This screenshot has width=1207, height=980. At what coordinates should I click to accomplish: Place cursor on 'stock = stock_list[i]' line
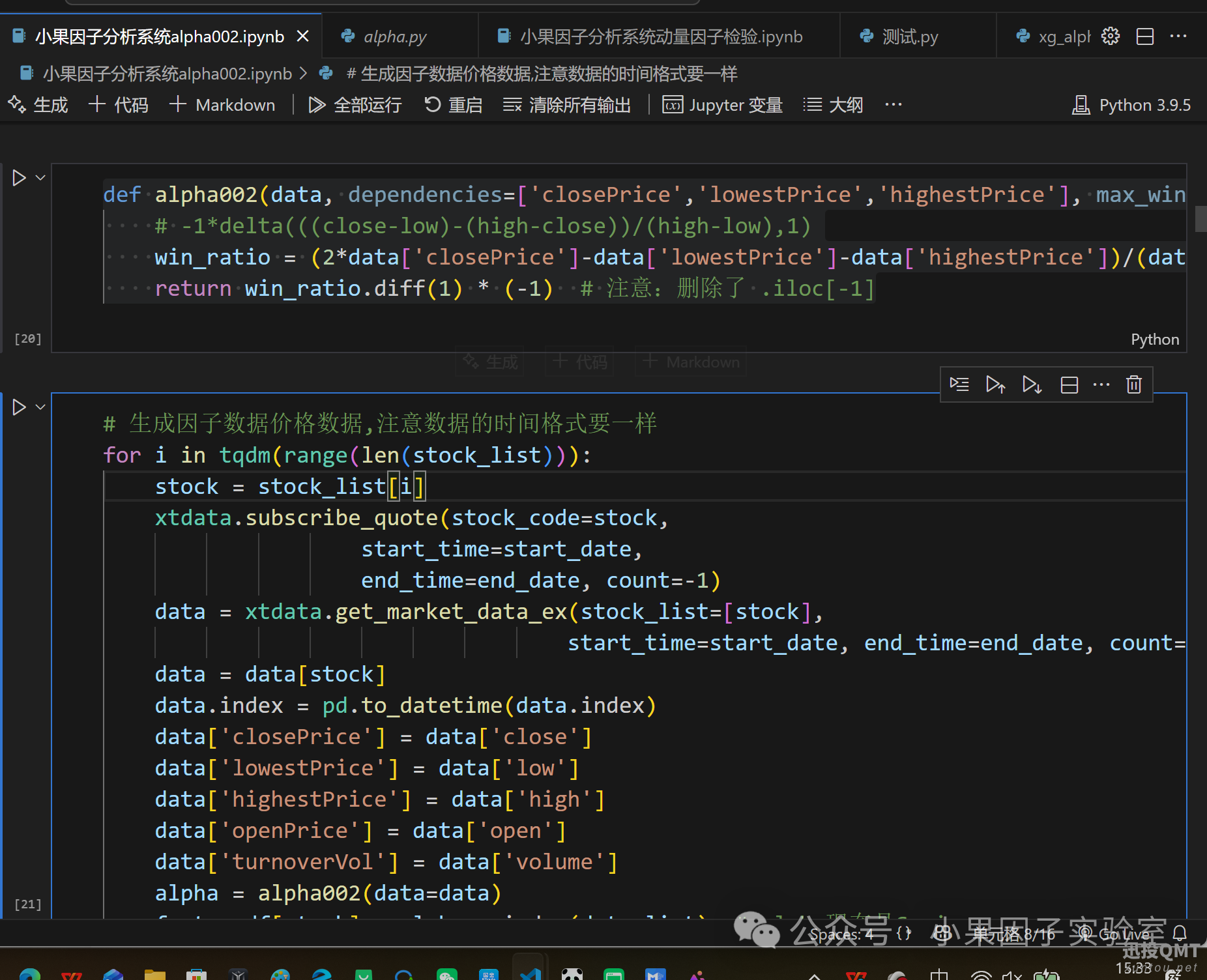pyautogui.click(x=291, y=487)
